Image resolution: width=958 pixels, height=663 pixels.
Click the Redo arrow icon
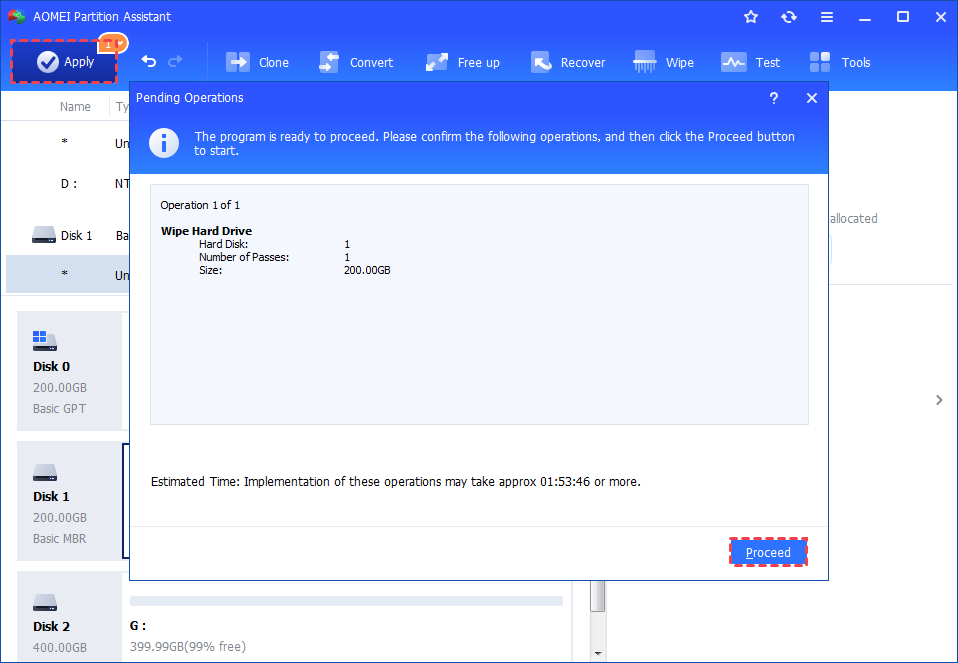tap(175, 61)
